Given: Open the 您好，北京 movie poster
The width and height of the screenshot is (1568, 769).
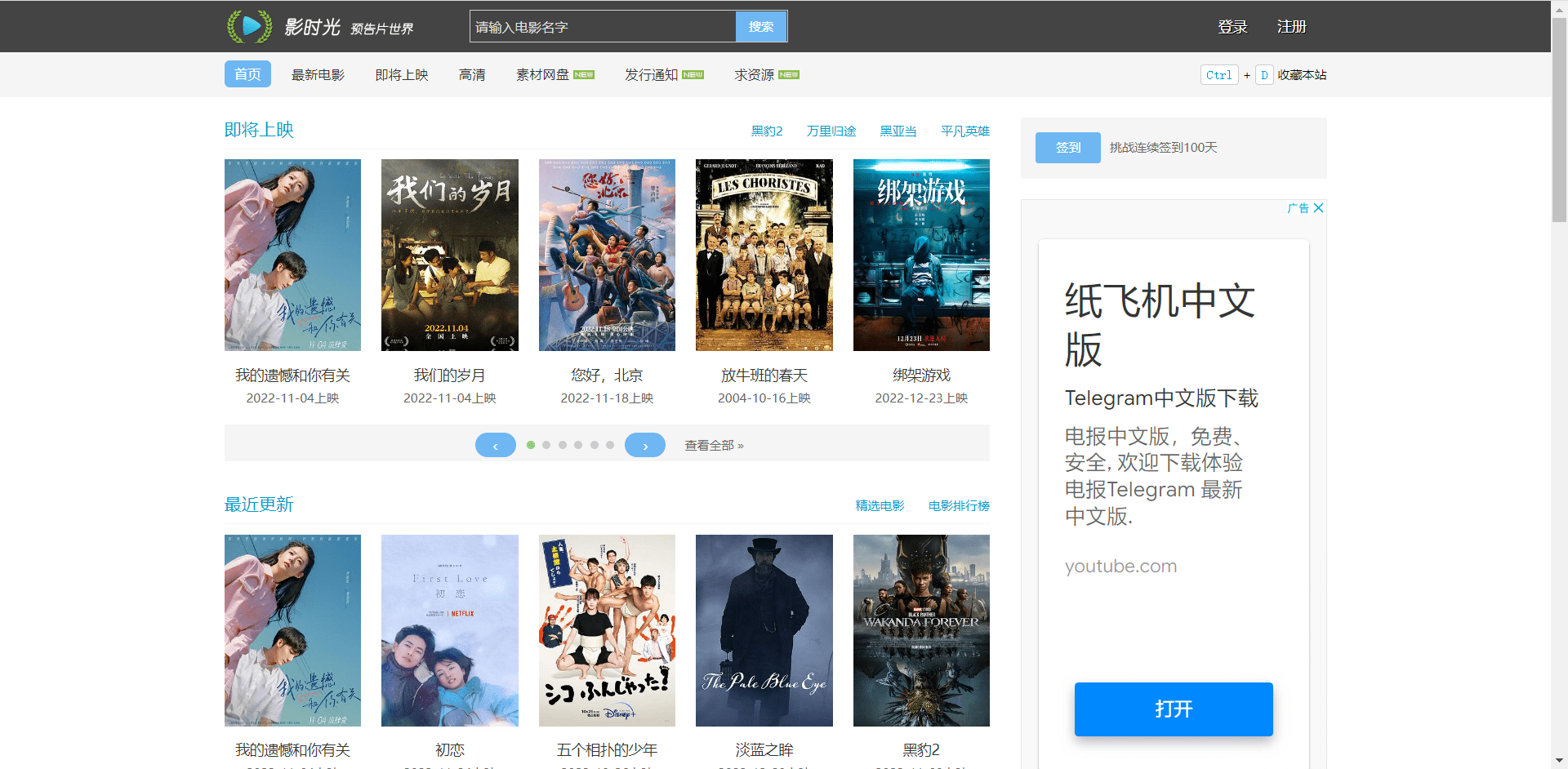Looking at the screenshot, I should (x=607, y=255).
